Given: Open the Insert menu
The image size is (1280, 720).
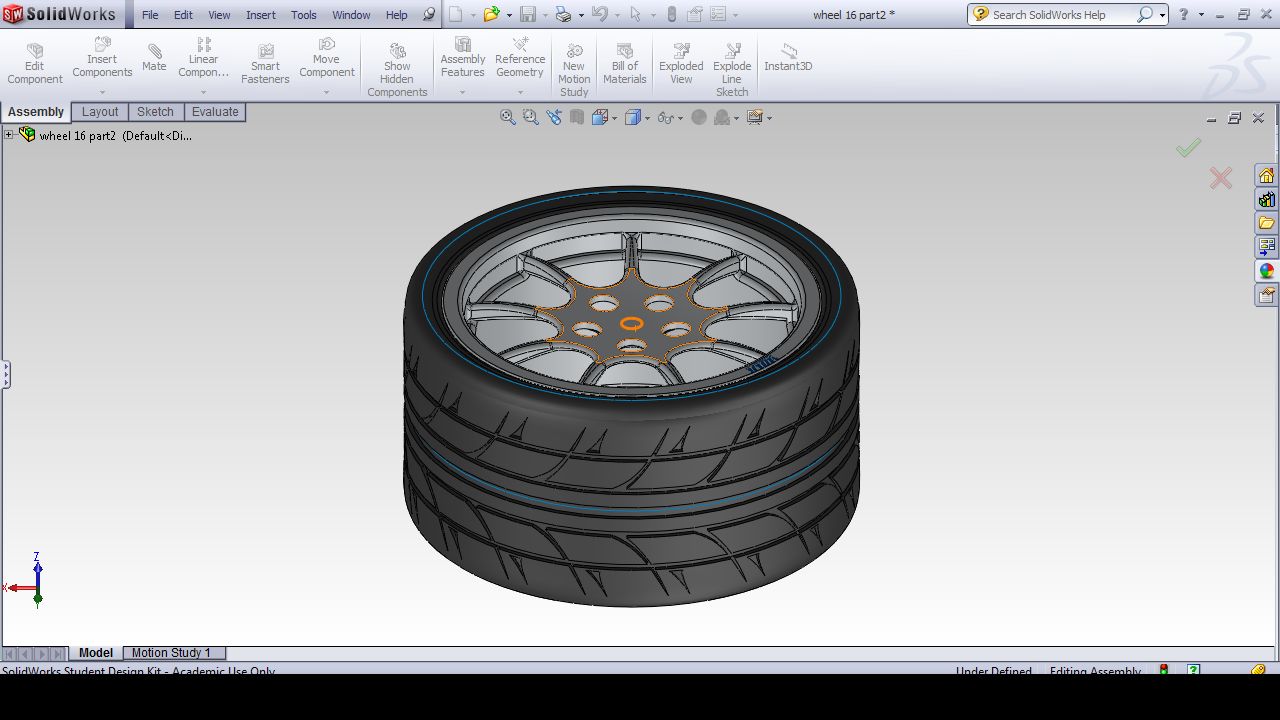Looking at the screenshot, I should (261, 15).
